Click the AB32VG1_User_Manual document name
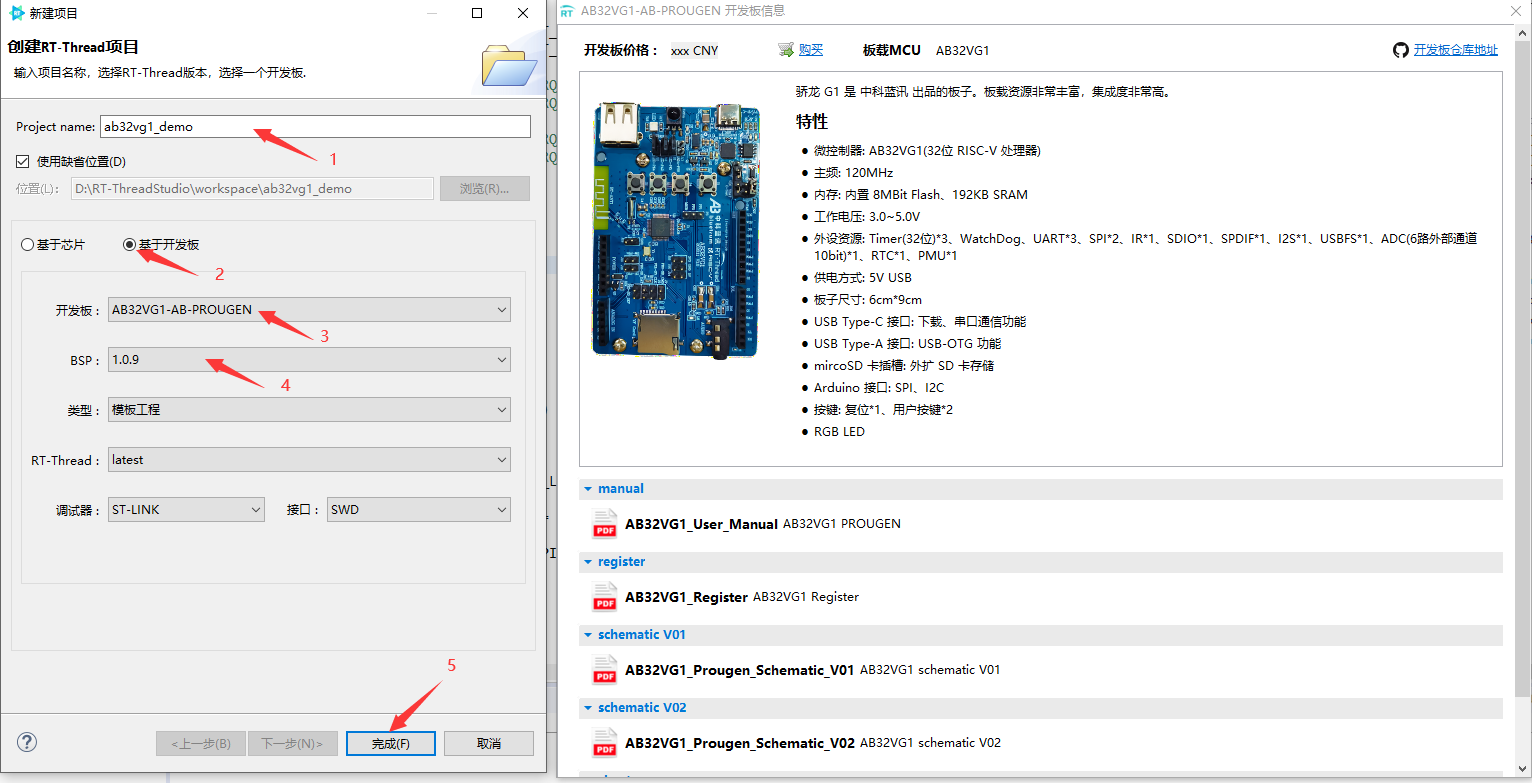The width and height of the screenshot is (1532, 783). 701,524
